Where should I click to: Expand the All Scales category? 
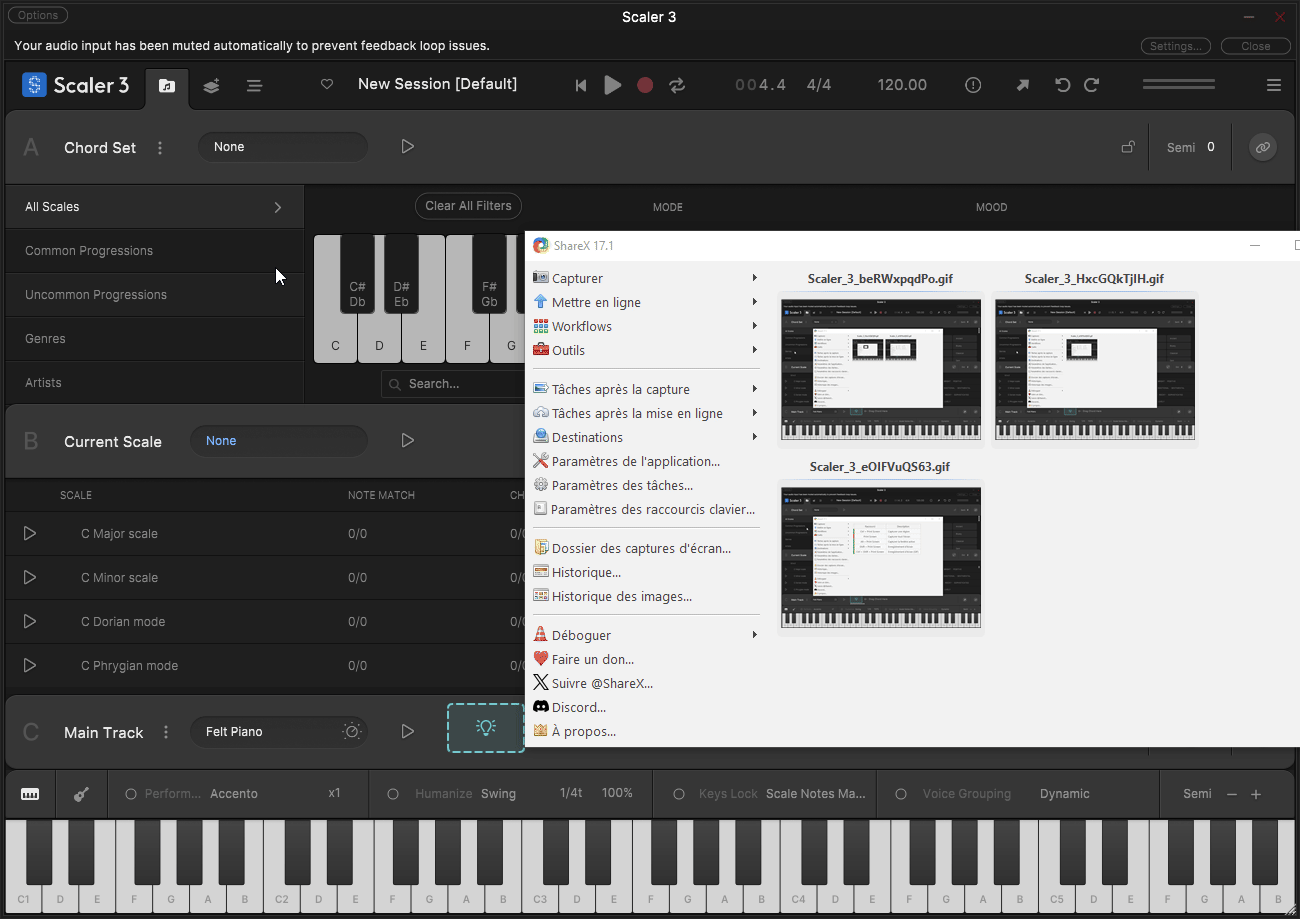pos(154,207)
